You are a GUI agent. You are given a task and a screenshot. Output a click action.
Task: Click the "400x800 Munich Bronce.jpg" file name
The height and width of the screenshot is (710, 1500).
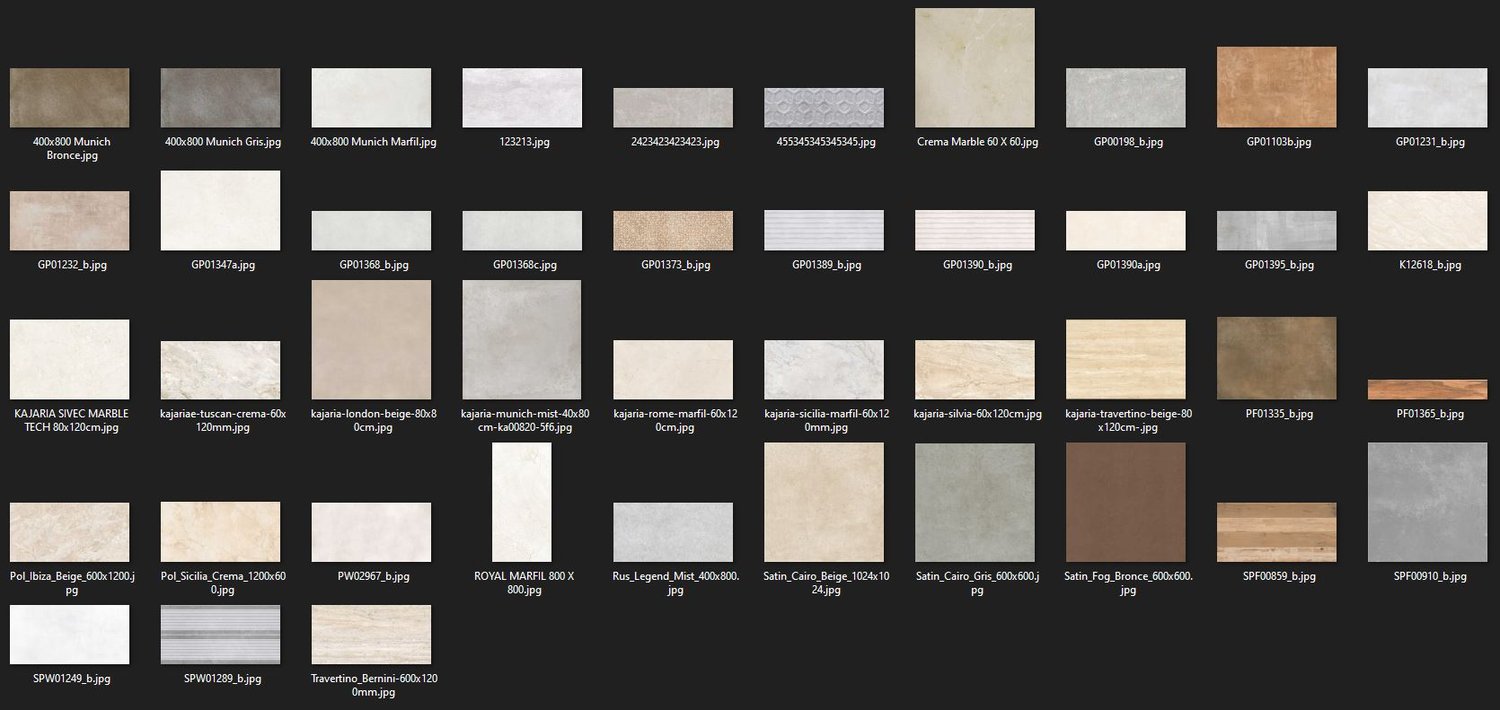click(x=70, y=149)
